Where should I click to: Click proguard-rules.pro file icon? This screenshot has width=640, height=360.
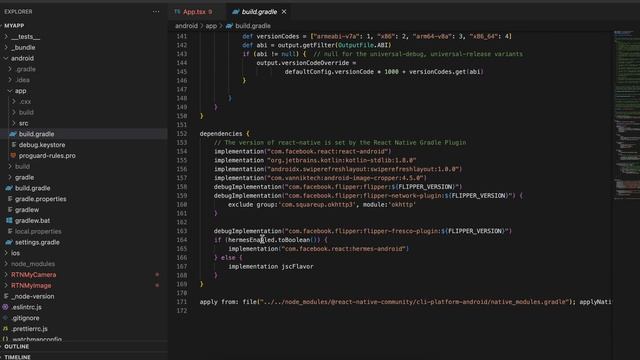(13, 156)
